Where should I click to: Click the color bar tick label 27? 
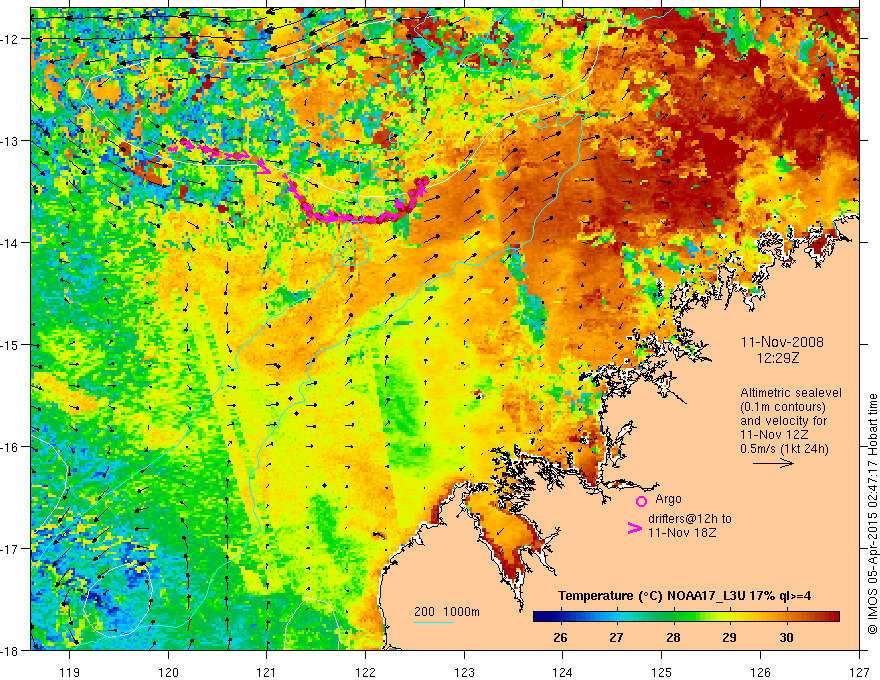point(616,637)
